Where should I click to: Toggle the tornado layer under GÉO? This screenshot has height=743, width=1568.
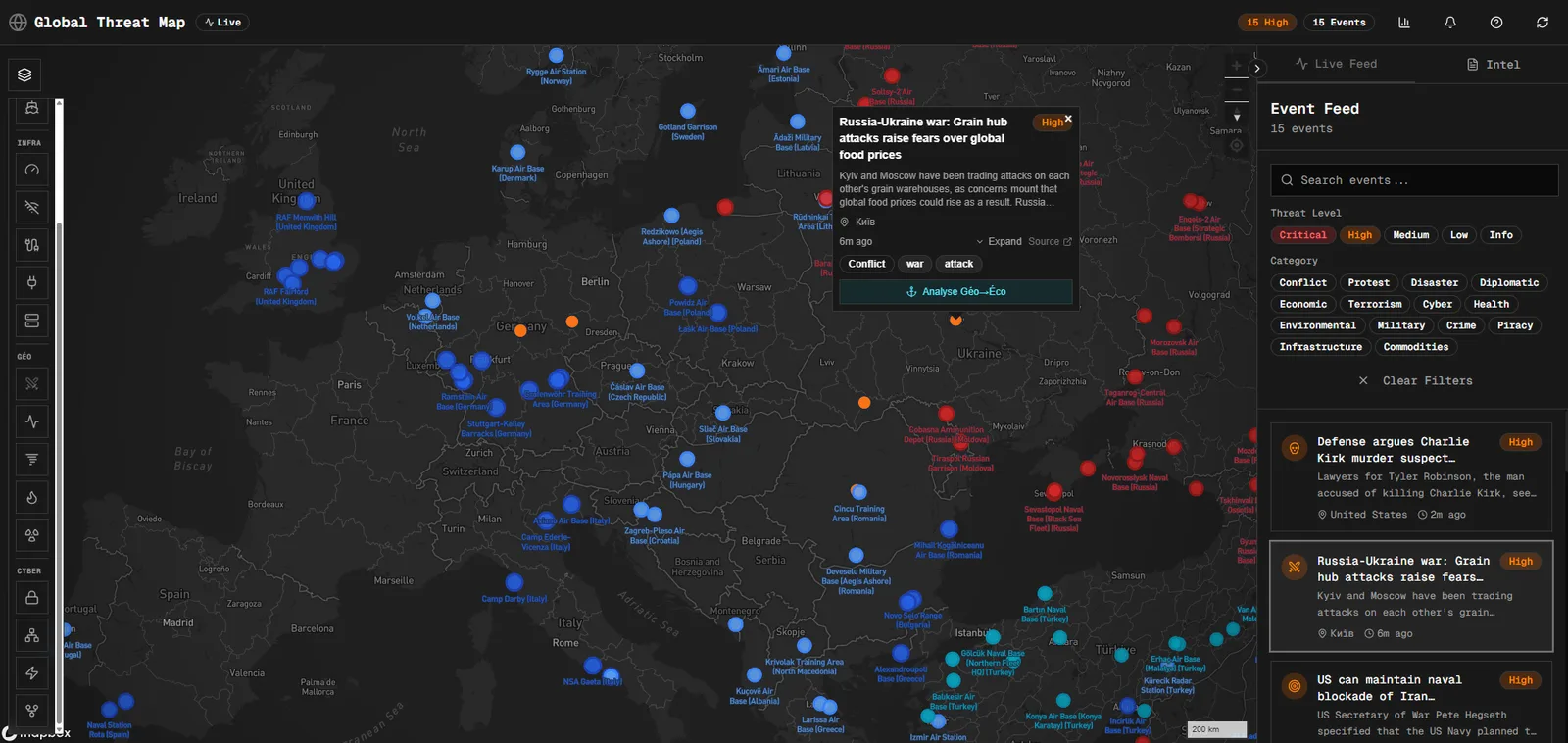coord(32,459)
